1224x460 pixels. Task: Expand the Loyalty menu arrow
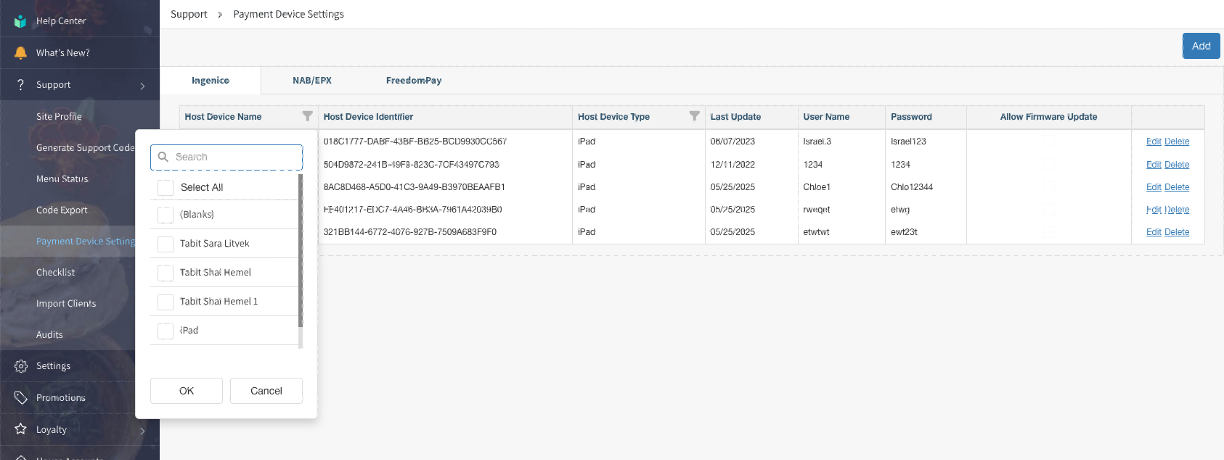(x=143, y=430)
